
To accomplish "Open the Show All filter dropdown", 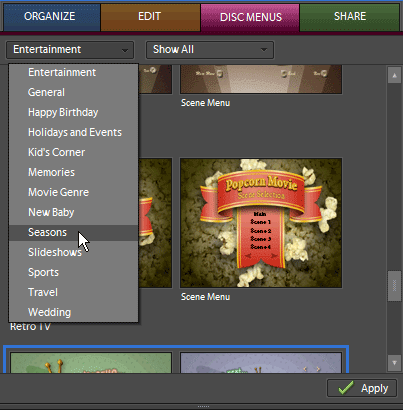I will 210,50.
